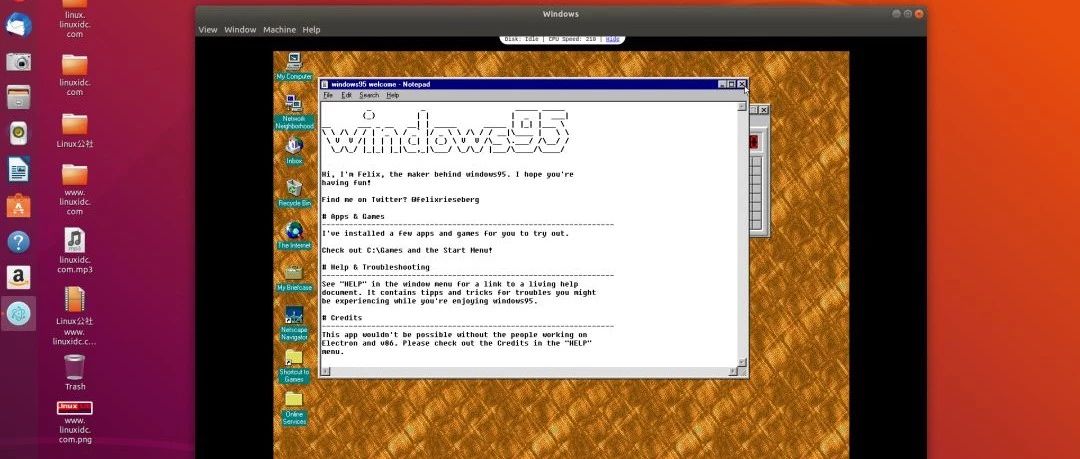The image size is (1080, 459).
Task: Open Notepad File menu
Action: [328, 95]
